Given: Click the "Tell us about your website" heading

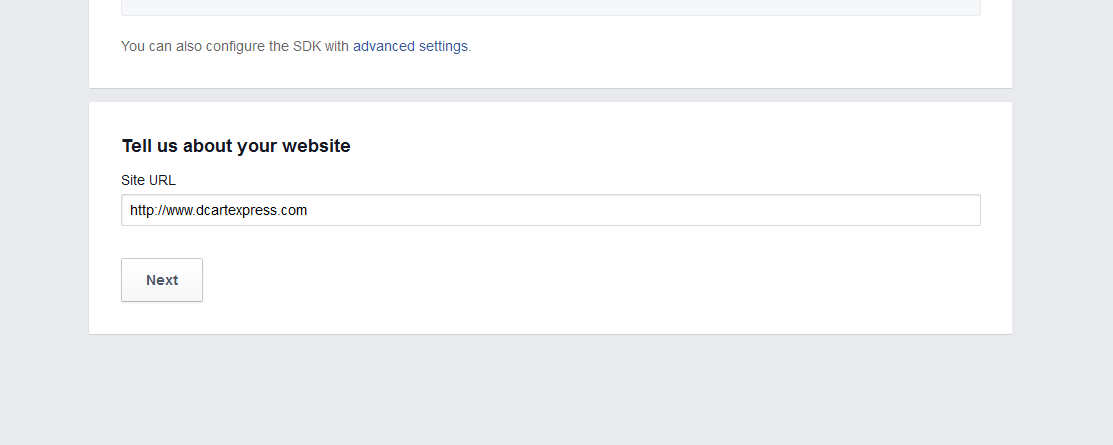Looking at the screenshot, I should (236, 146).
